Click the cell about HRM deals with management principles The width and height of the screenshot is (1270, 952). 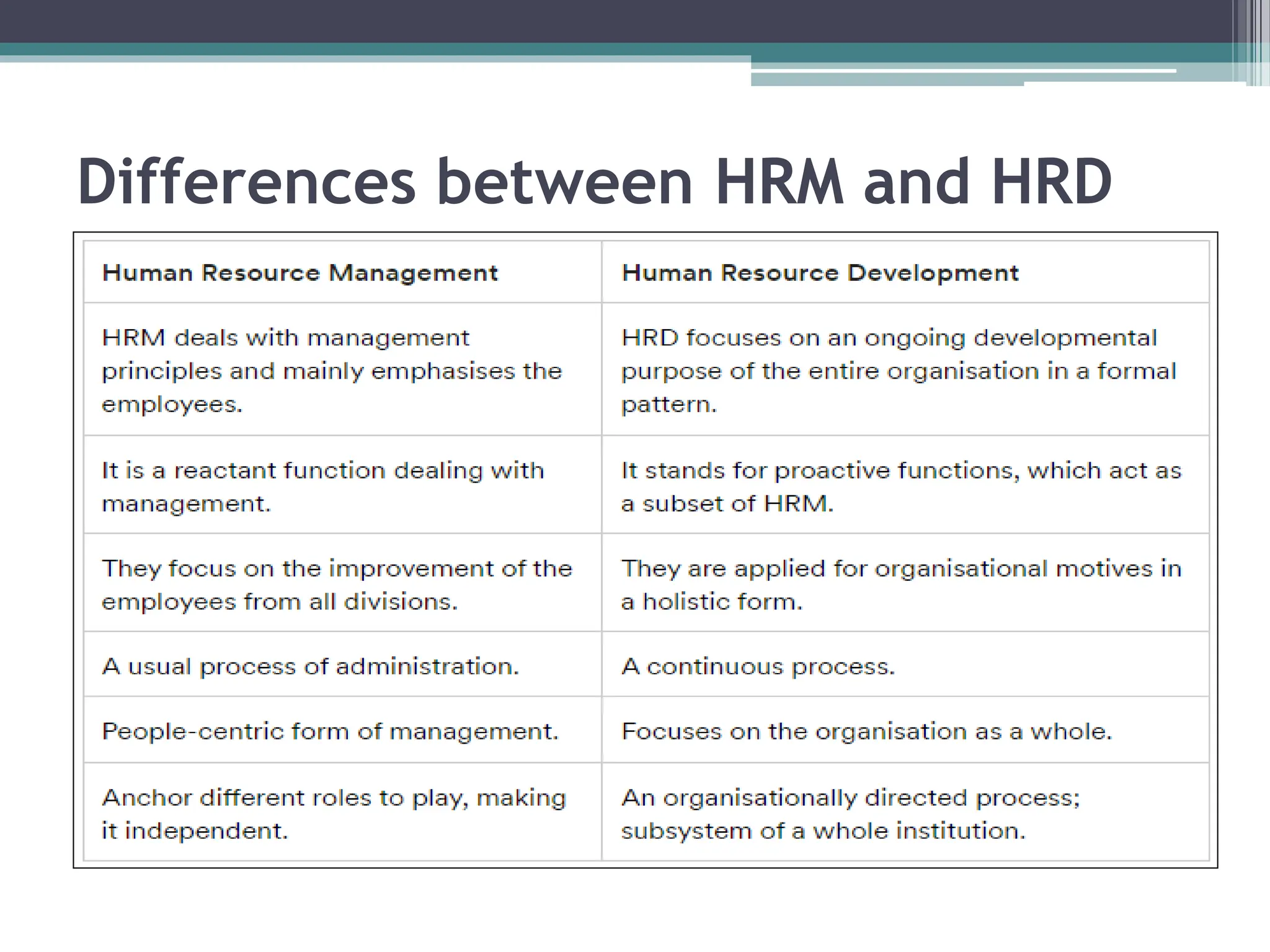tap(332, 371)
